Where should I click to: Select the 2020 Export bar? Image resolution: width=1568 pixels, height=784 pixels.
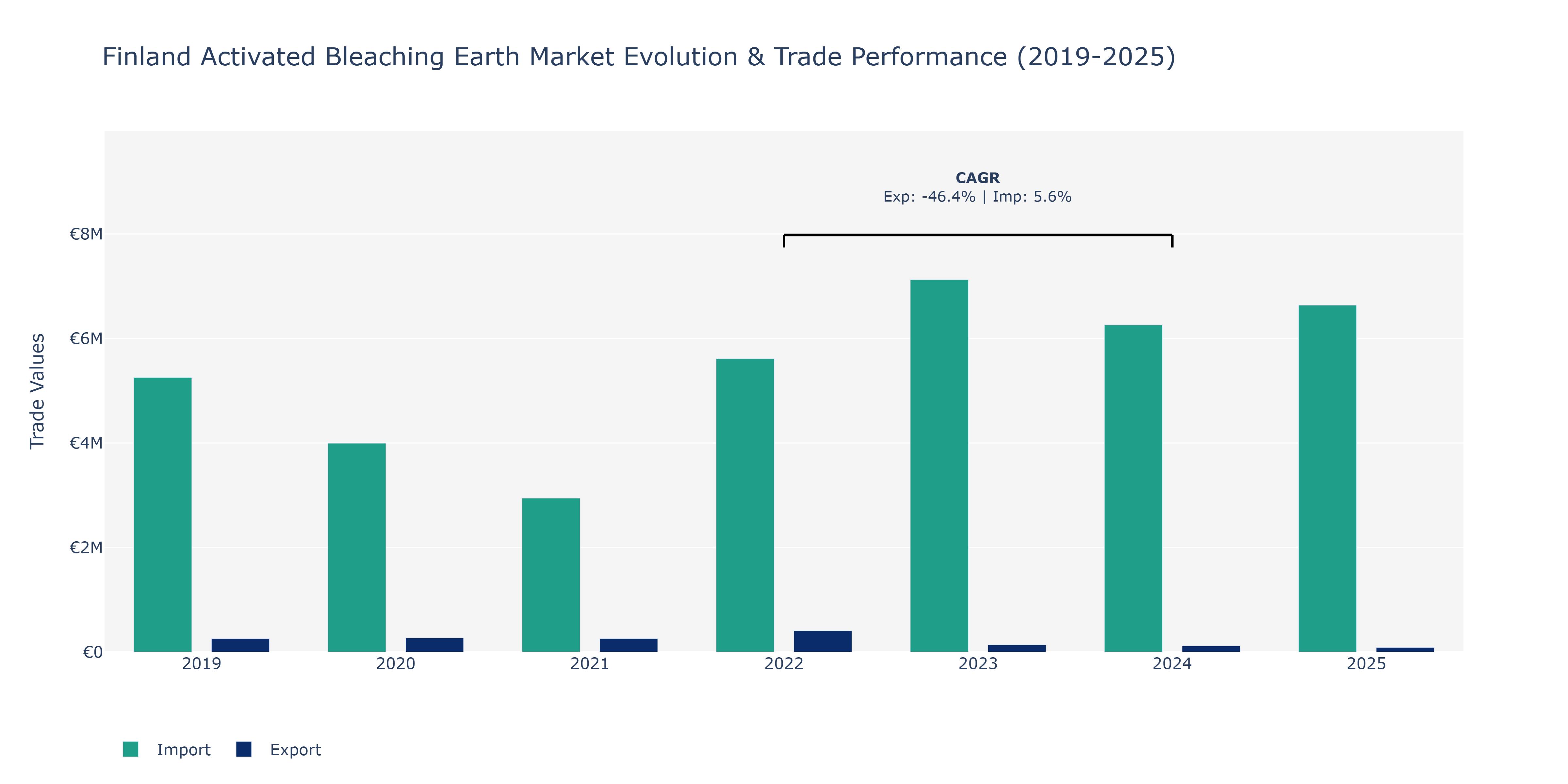(x=434, y=645)
